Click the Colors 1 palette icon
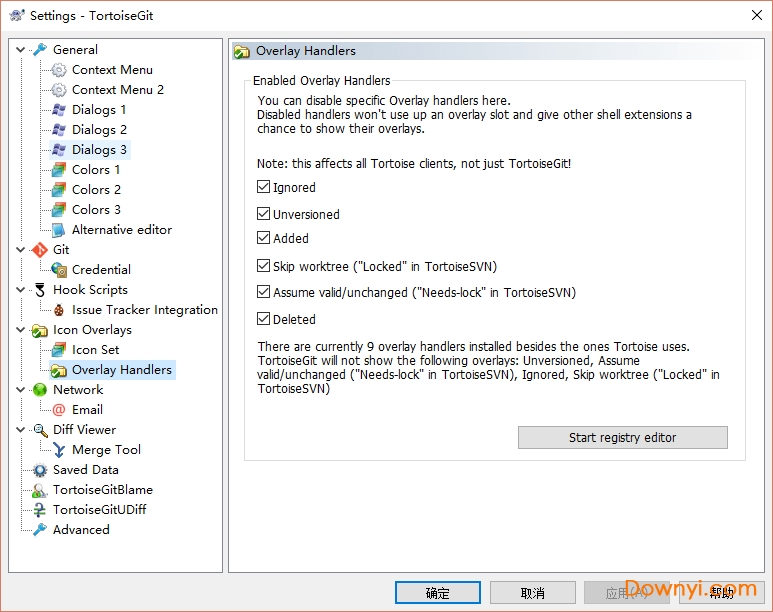773x612 pixels. pos(59,170)
